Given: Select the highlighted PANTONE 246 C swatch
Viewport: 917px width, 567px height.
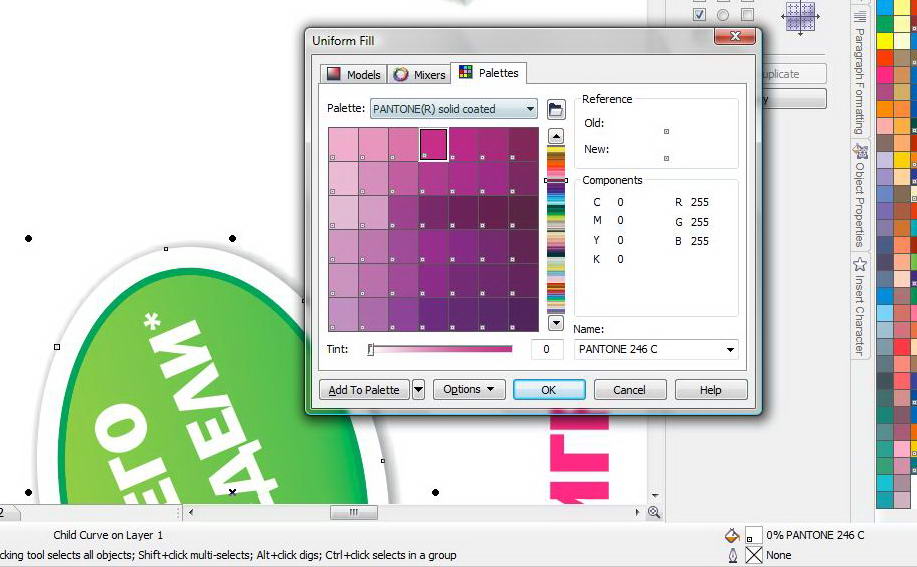Looking at the screenshot, I should [x=433, y=144].
